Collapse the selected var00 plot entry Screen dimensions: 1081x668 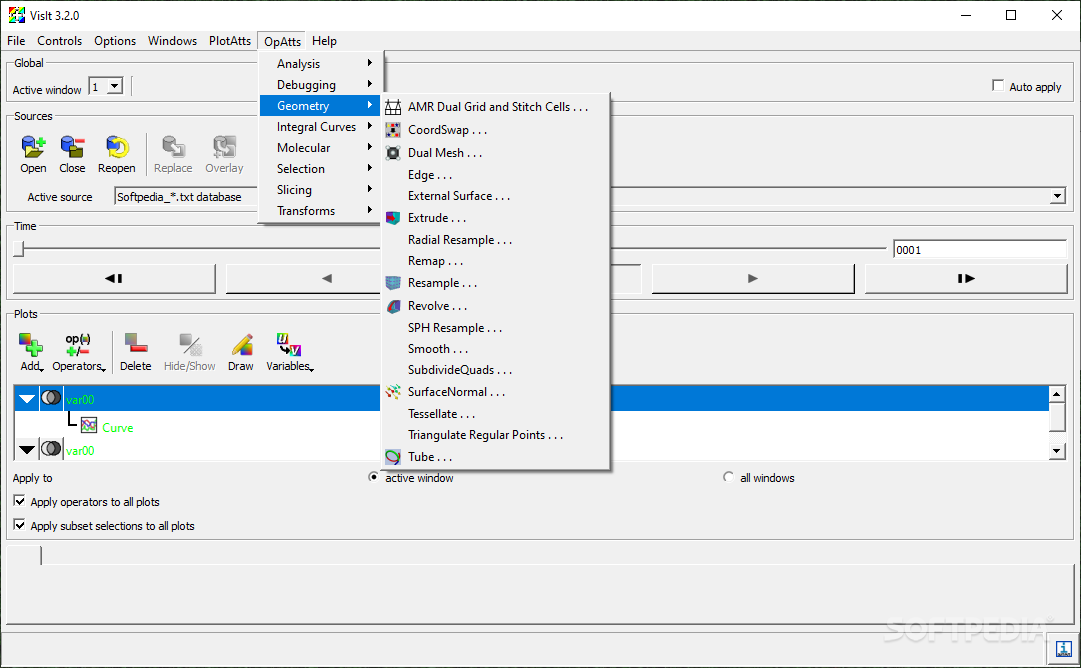click(x=27, y=398)
